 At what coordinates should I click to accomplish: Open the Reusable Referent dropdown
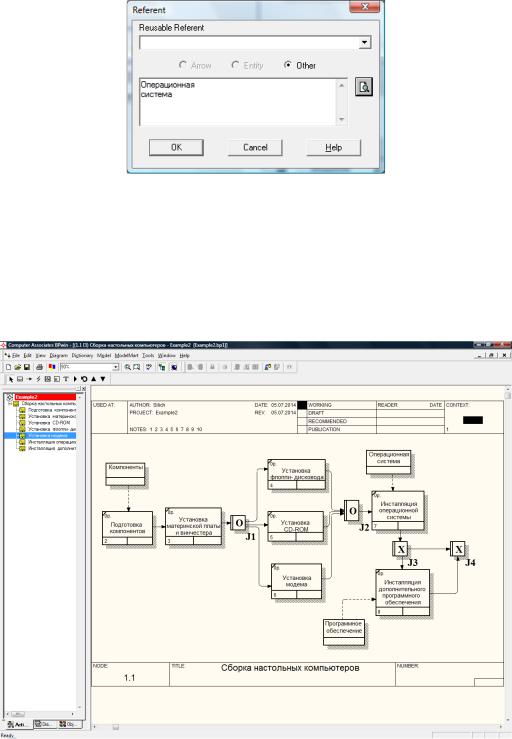pos(364,43)
